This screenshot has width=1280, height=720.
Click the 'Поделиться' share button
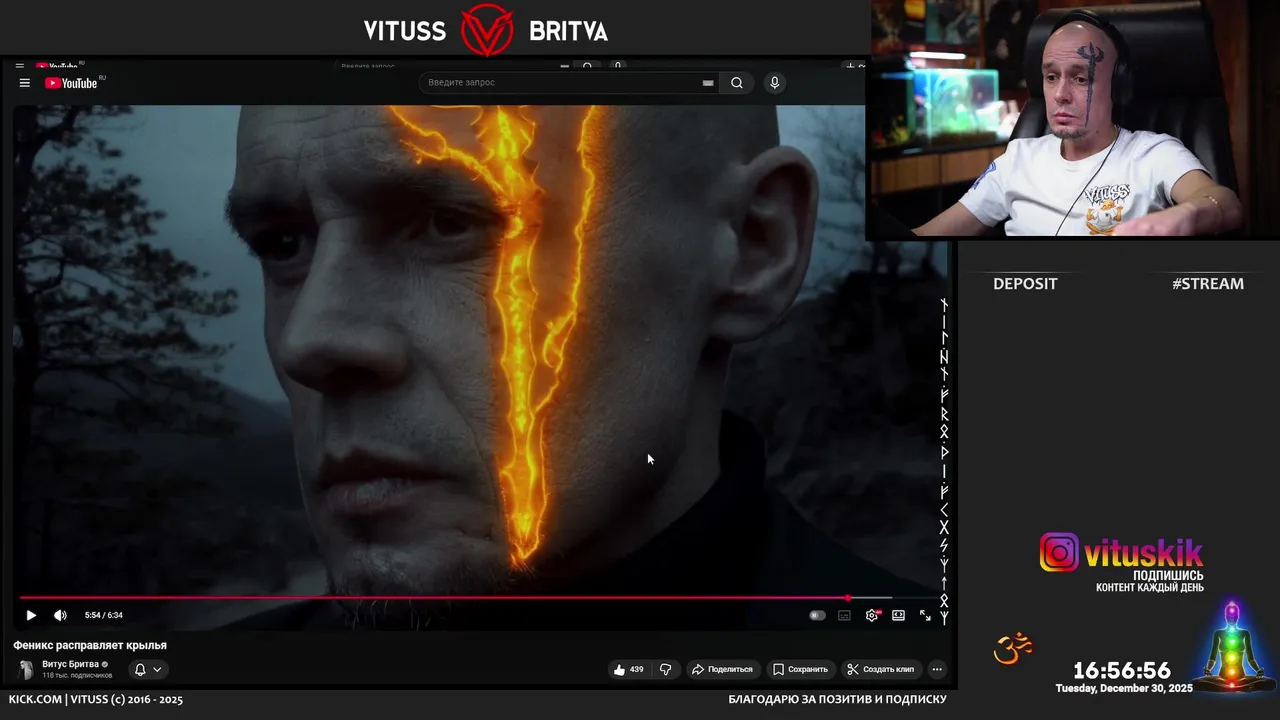click(722, 669)
